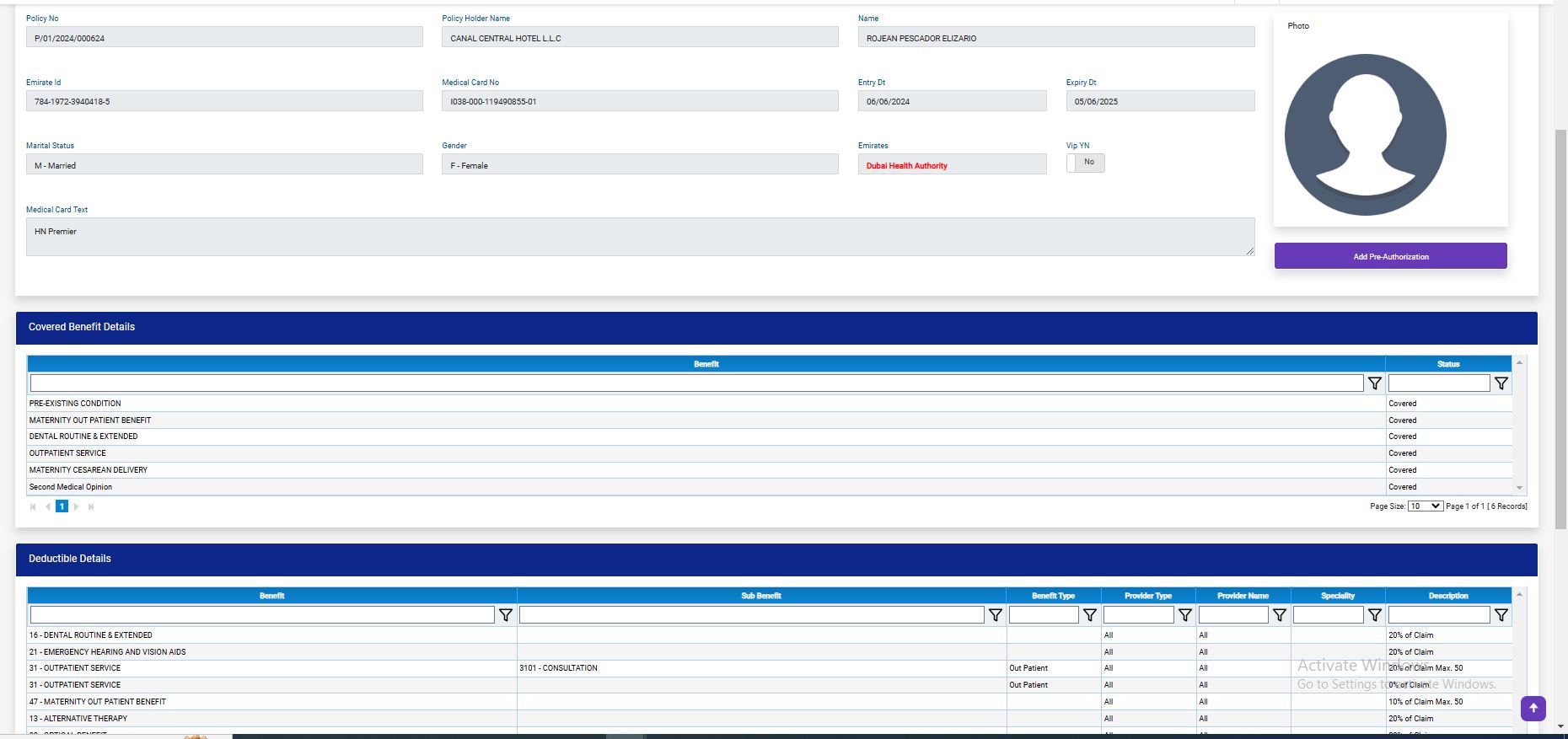The width and height of the screenshot is (1568, 739).
Task: Click the purple scroll-to-top arrow button
Action: (x=1533, y=708)
